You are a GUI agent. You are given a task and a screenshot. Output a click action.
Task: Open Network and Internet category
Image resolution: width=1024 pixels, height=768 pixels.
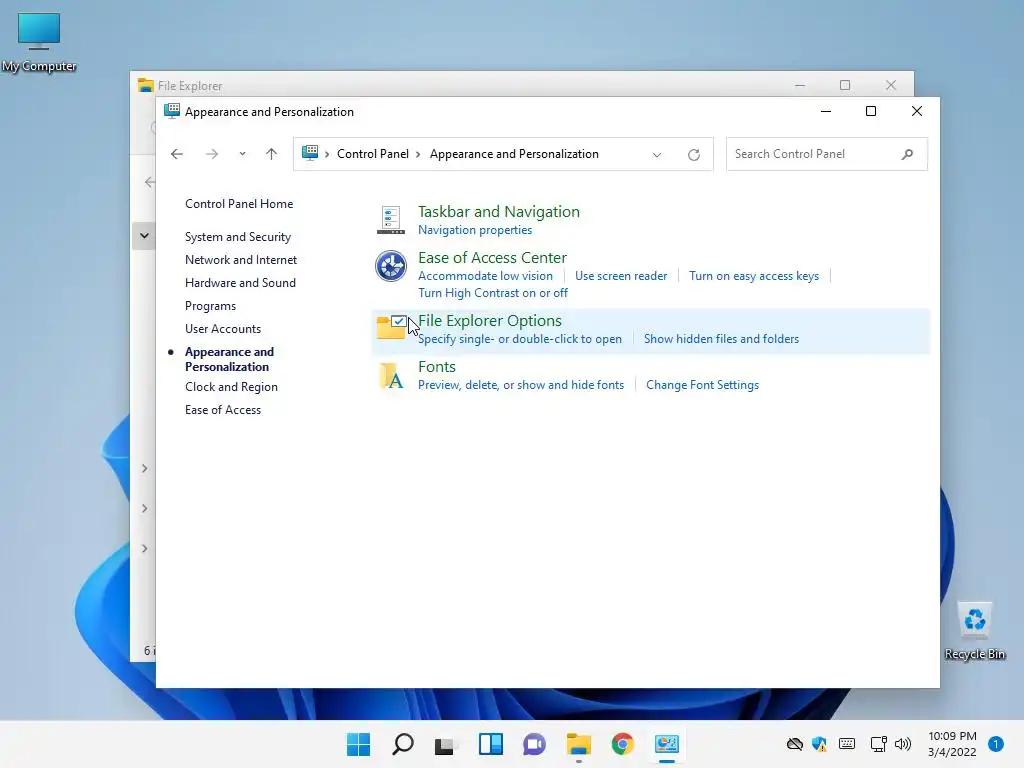click(x=241, y=260)
